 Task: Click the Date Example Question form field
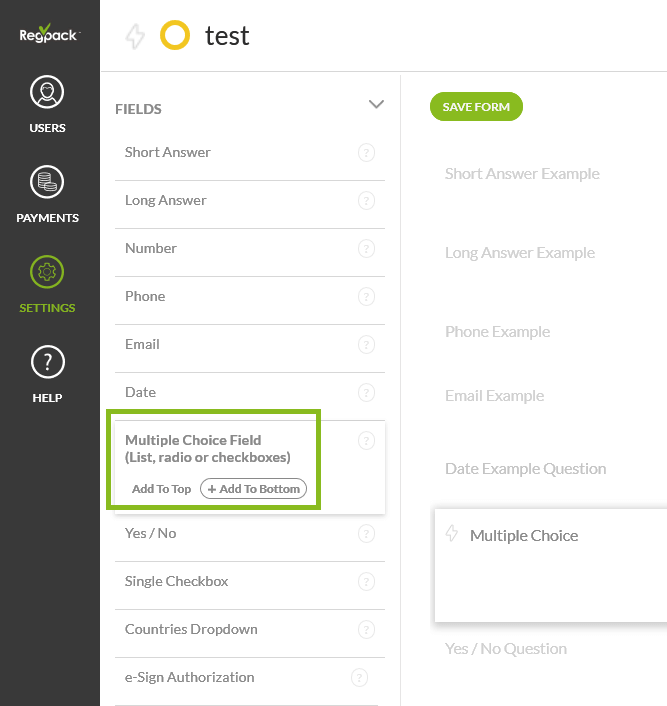[525, 468]
